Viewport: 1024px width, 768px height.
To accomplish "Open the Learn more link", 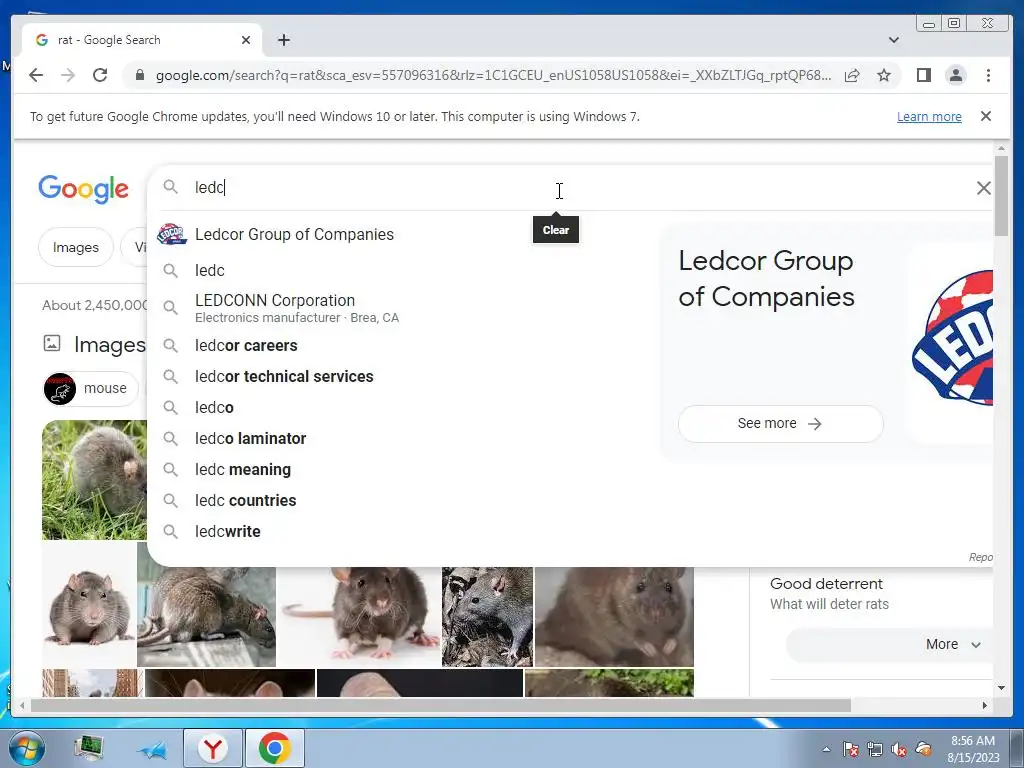I will [929, 116].
